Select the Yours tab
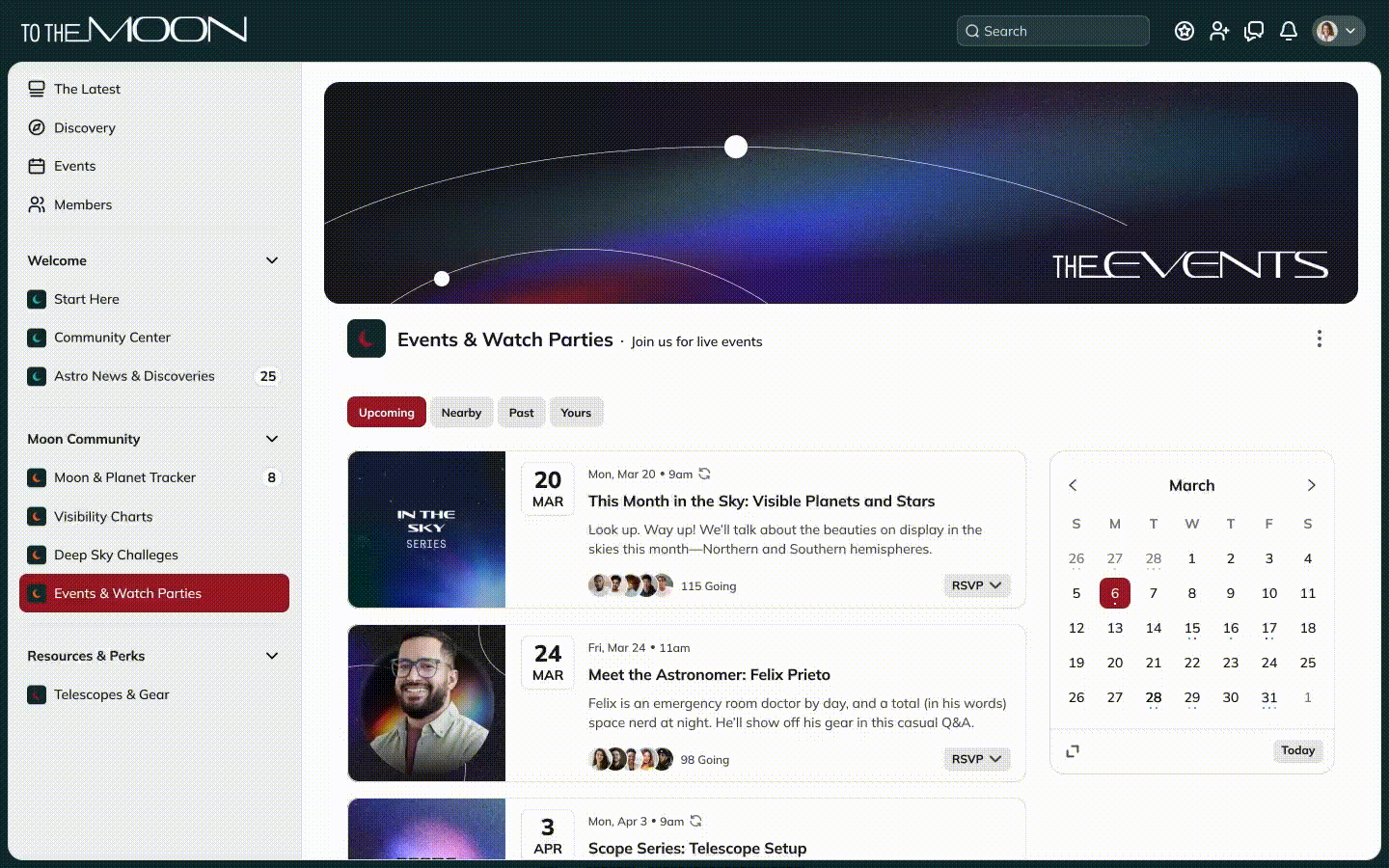Screen dimensions: 1389x868 (x=576, y=413)
